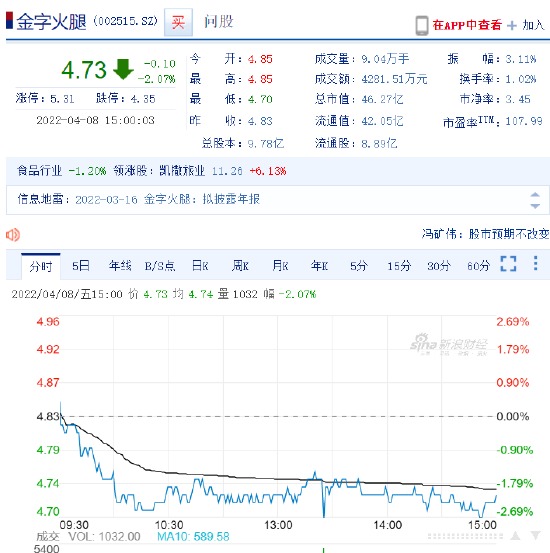Click the down triangle below the chart
The width and height of the screenshot is (550, 553).
[536, 536]
